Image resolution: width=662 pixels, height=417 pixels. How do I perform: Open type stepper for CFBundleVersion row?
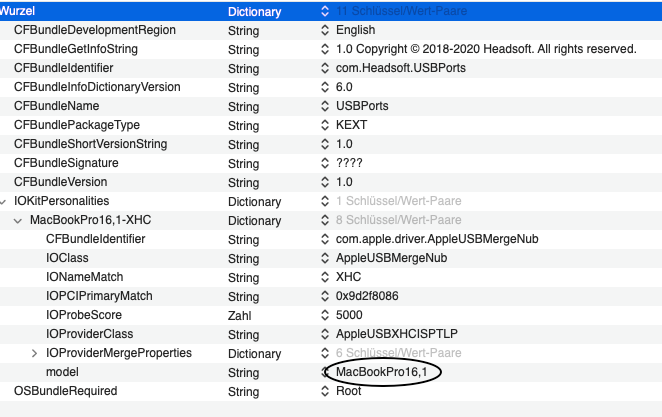point(324,182)
